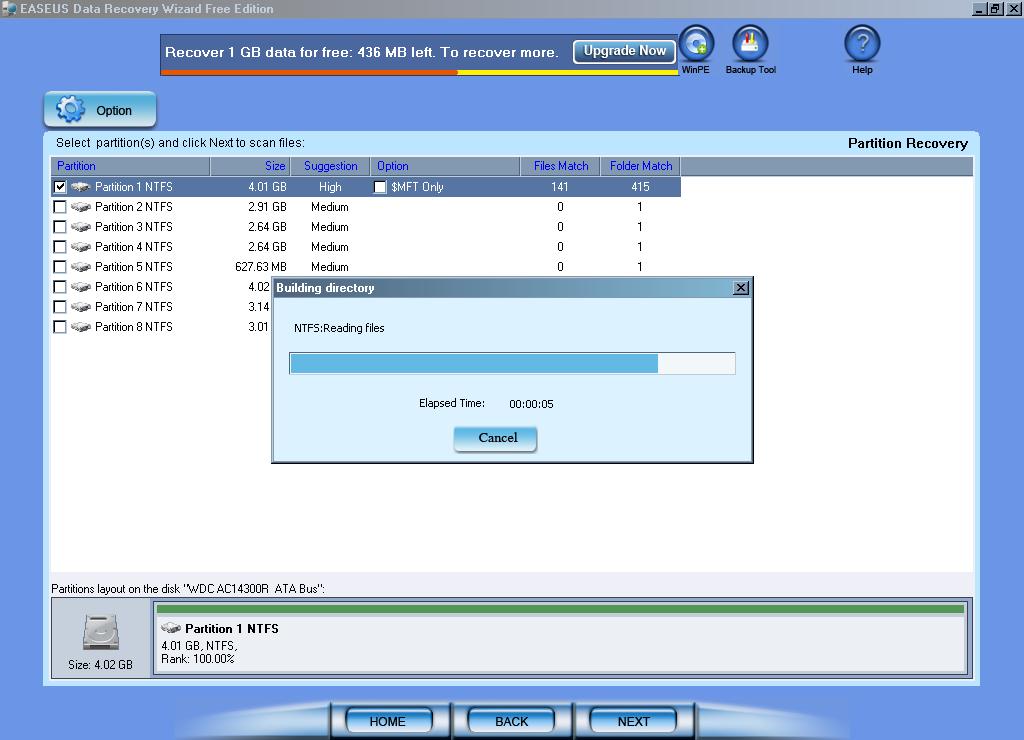This screenshot has height=740, width=1024.
Task: Check the Partition 5 NTFS checkbox
Action: tap(60, 266)
